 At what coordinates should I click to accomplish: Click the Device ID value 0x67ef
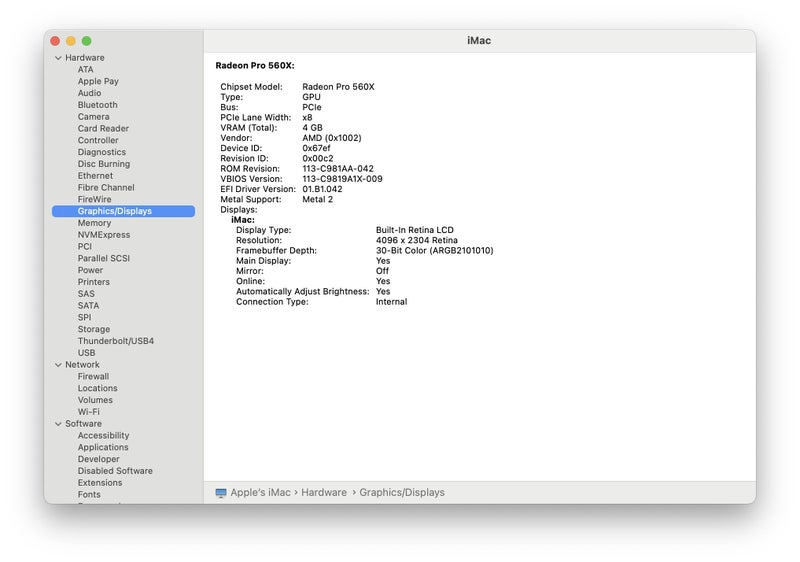316,148
